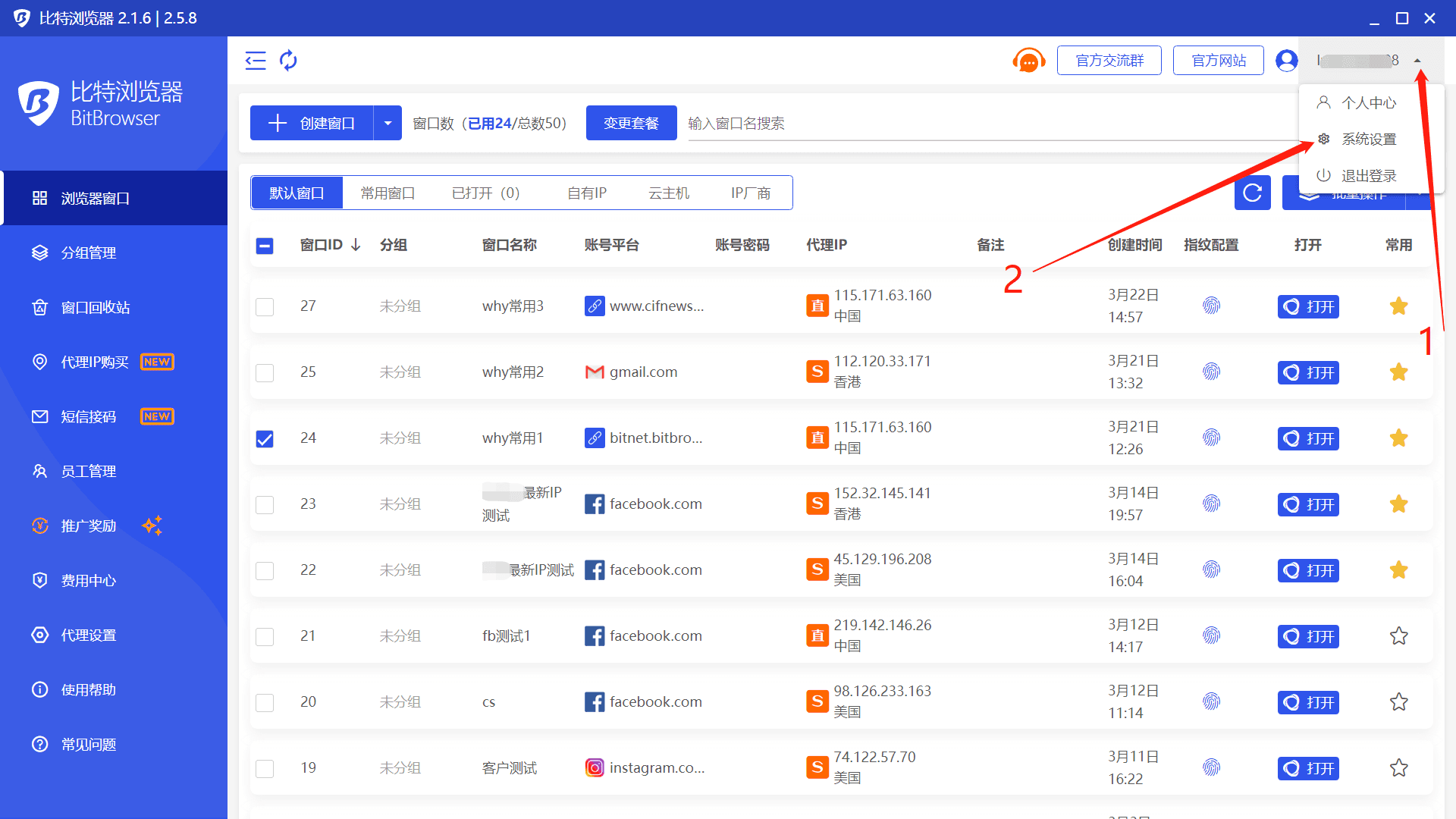Unstar window 27 from favorites
Viewport: 1456px width, 819px height.
(1399, 306)
